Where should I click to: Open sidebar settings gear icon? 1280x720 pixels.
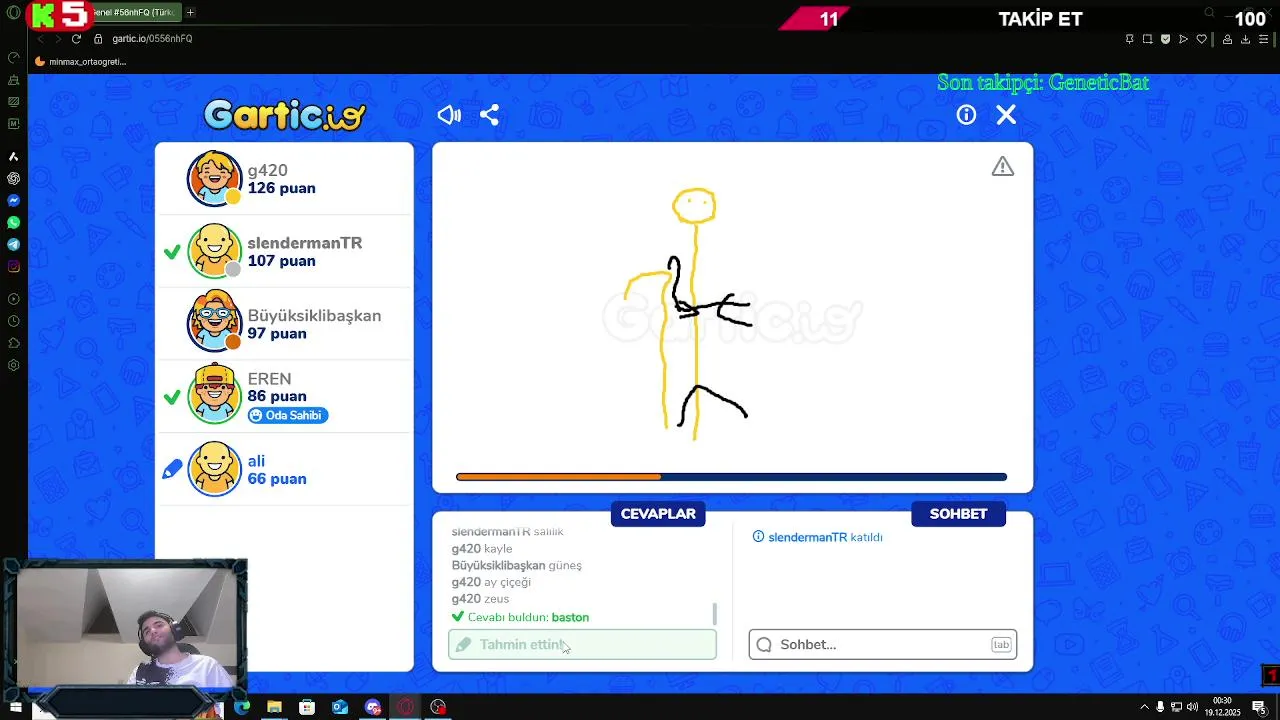[x=13, y=365]
